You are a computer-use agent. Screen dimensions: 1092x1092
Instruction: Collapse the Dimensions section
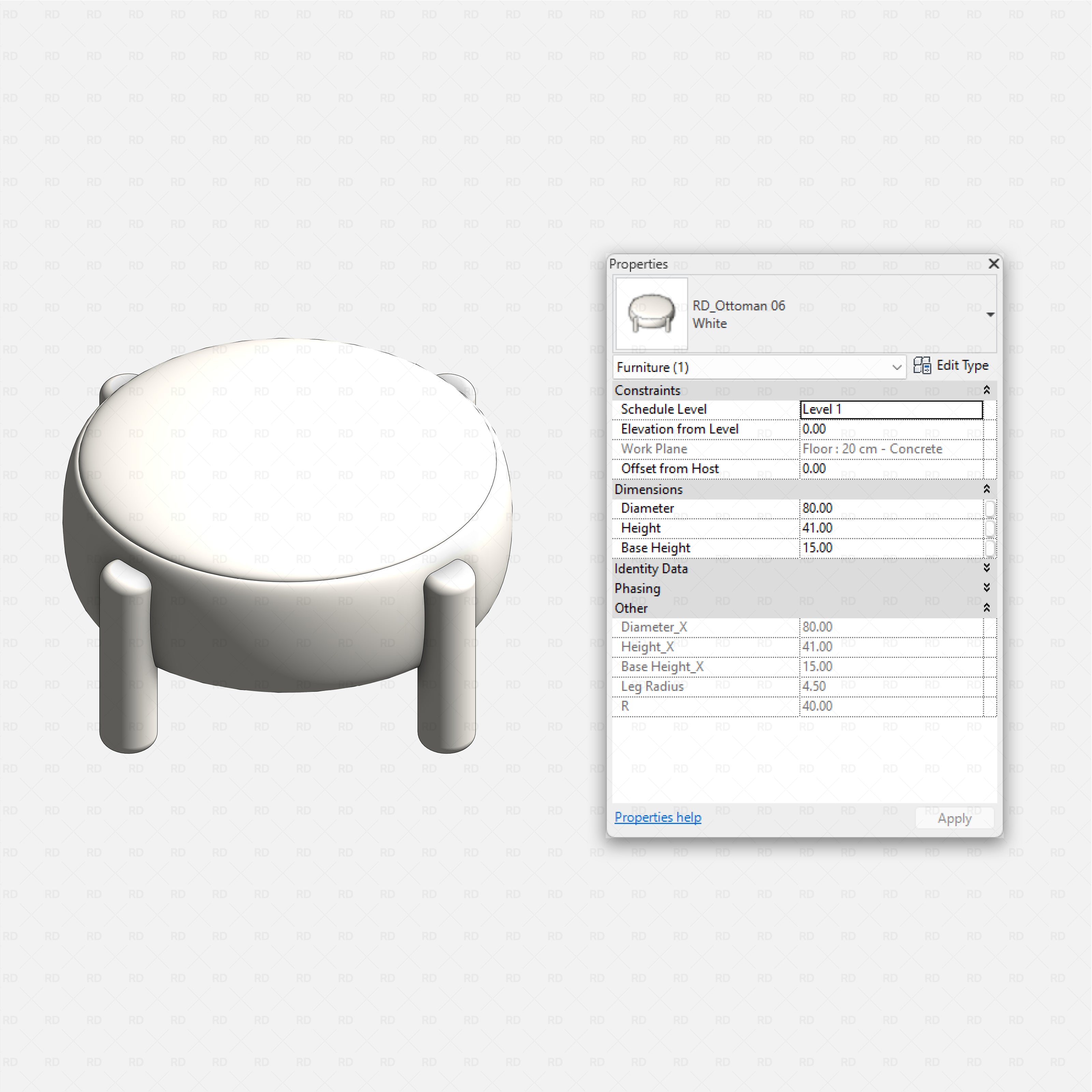[x=986, y=489]
